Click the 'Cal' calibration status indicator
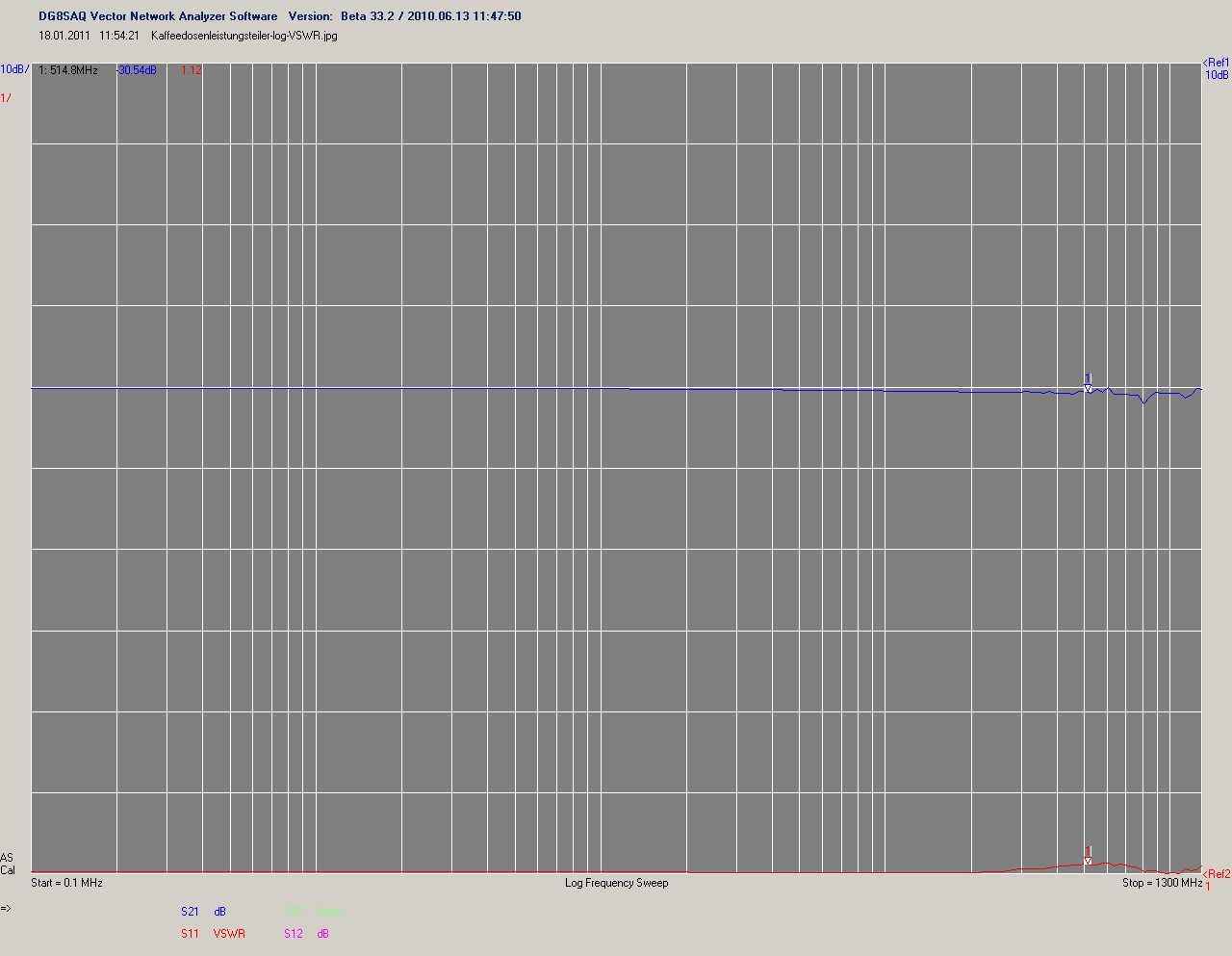 click(x=8, y=870)
